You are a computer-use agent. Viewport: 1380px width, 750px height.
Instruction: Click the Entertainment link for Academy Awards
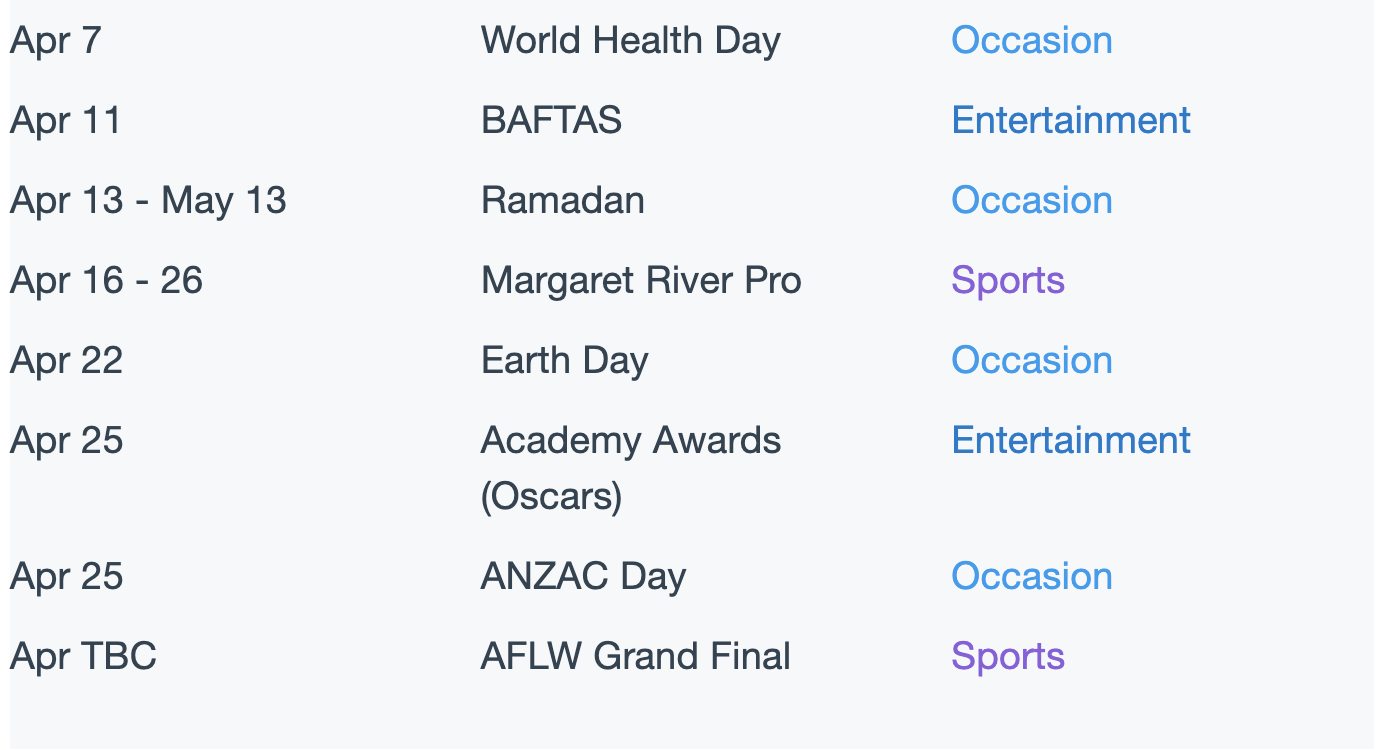pyautogui.click(x=1070, y=440)
